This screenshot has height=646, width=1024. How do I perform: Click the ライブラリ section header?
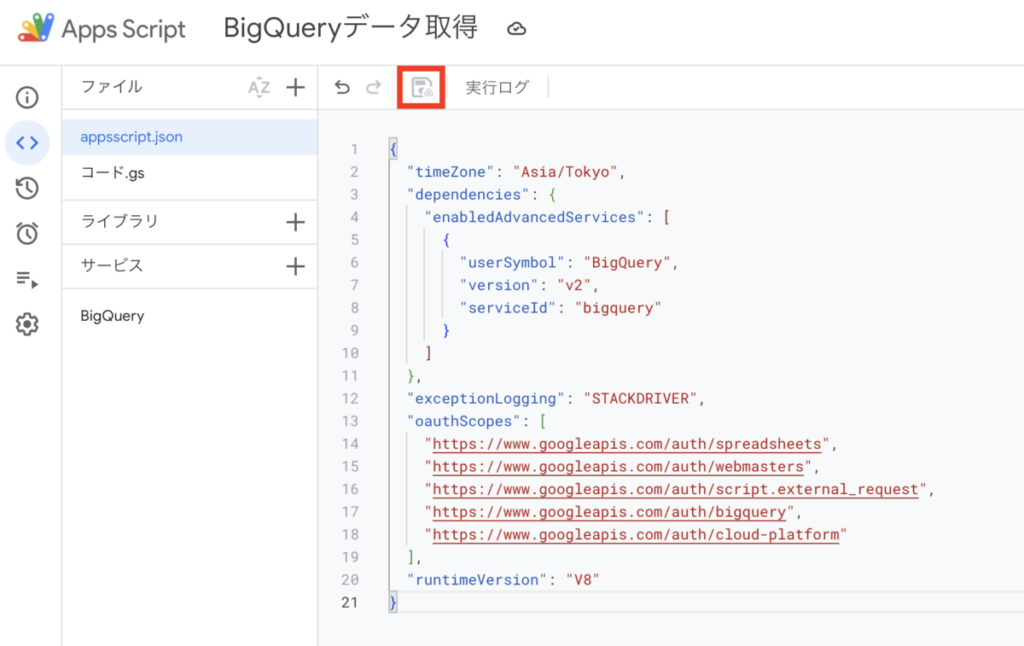(x=120, y=221)
